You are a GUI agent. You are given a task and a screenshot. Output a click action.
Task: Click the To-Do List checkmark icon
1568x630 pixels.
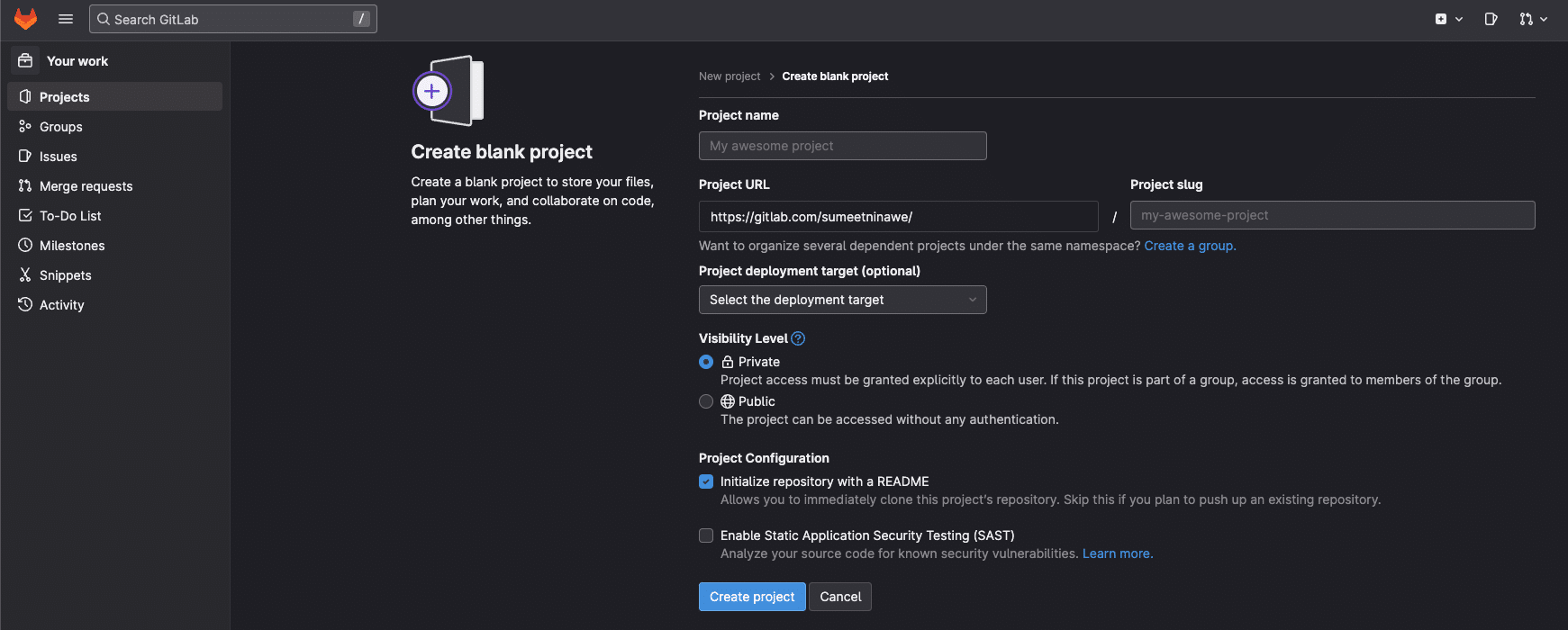[x=25, y=215]
